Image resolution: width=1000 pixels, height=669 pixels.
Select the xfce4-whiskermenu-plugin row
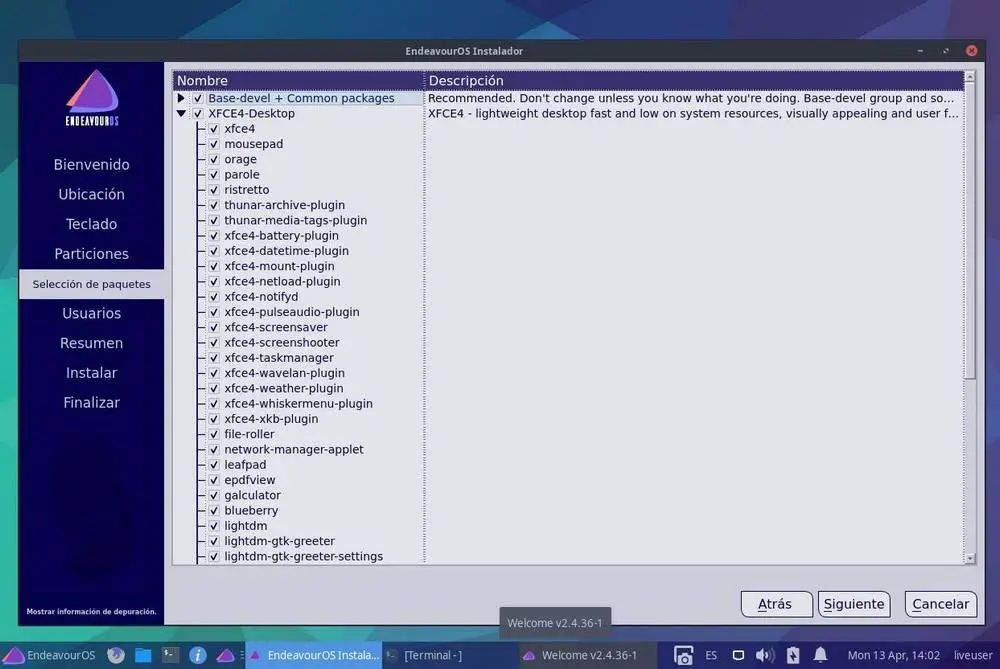pyautogui.click(x=298, y=404)
